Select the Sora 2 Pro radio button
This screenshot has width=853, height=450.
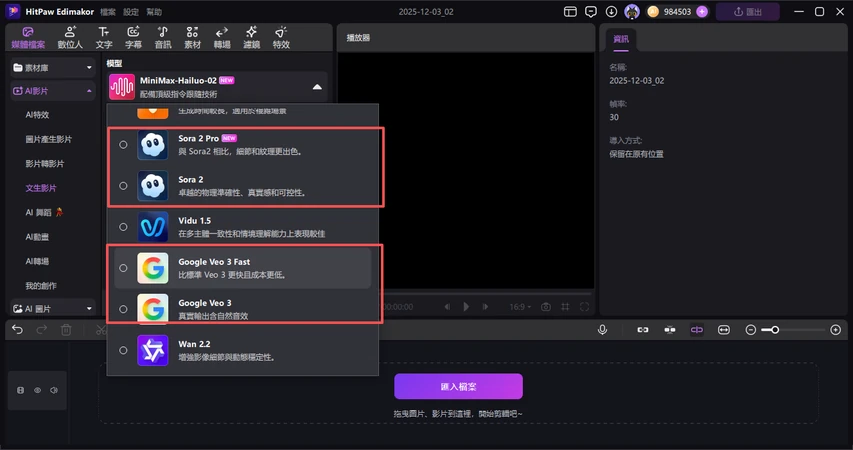tap(123, 144)
